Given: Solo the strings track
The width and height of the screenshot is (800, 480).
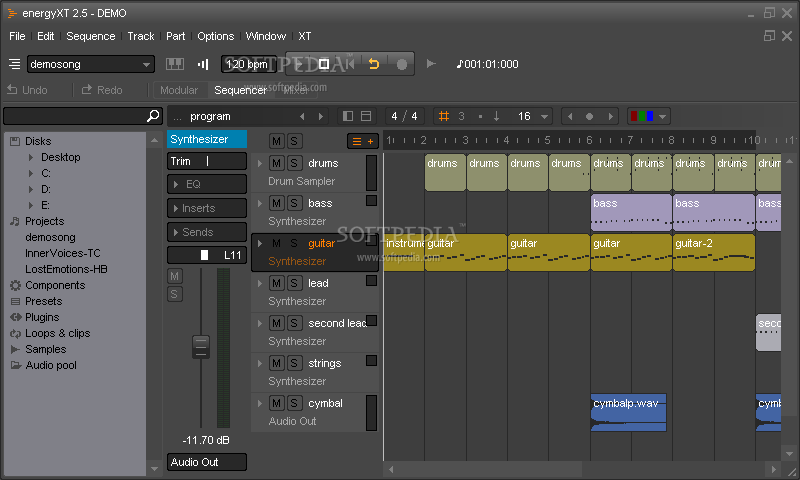Looking at the screenshot, I should 294,363.
